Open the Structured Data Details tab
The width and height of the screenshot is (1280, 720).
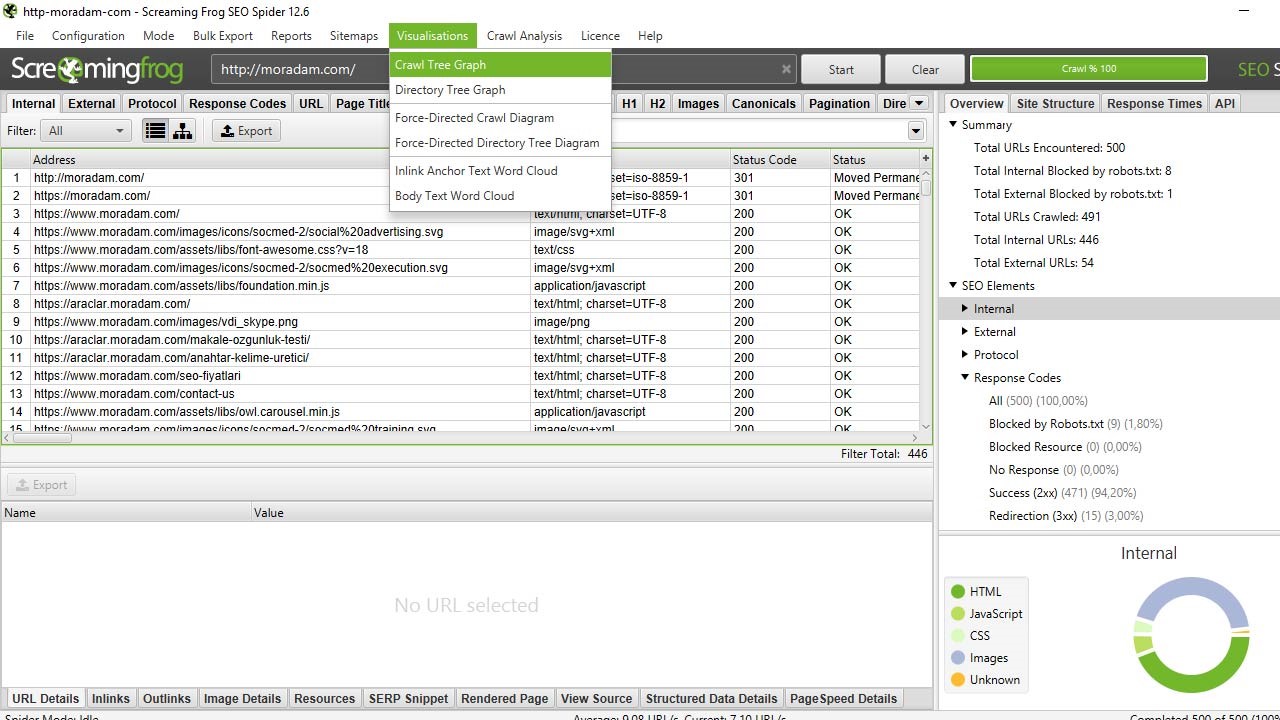[x=711, y=698]
